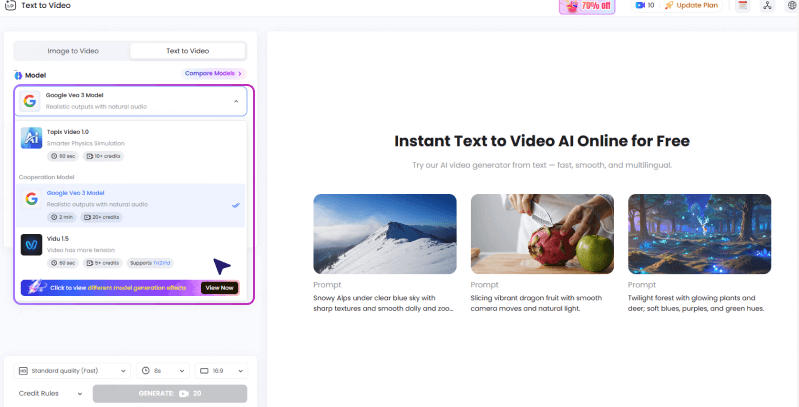This screenshot has width=799, height=407.
Task: Click the app logo beside Text to Video title
Action: coord(7,5)
